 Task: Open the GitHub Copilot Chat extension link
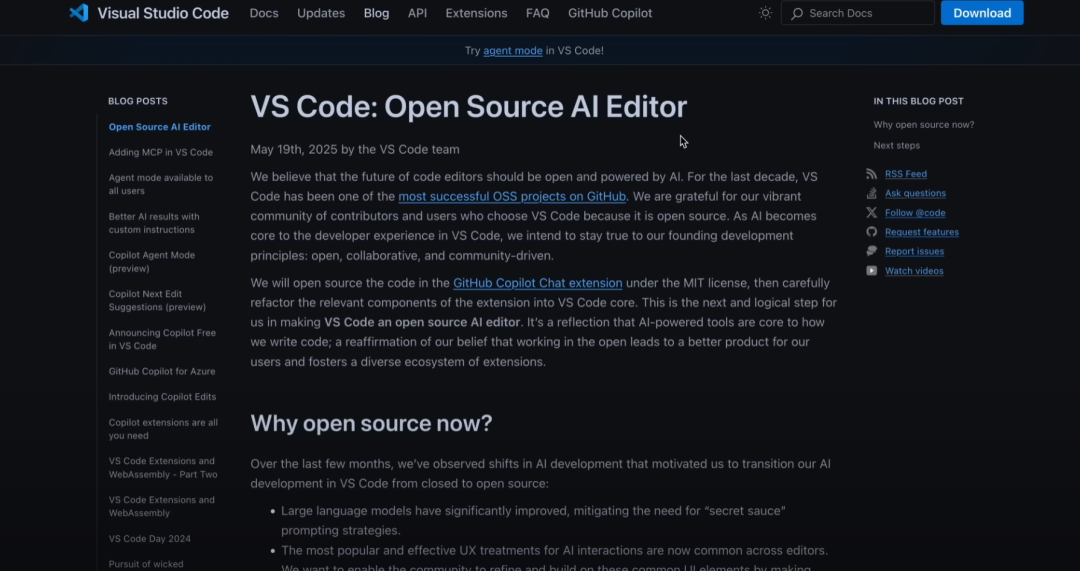point(537,283)
